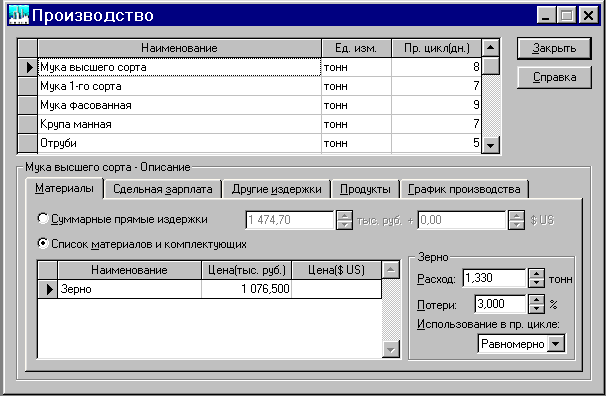Click the Цена($ US) column header
Screen dimensions: 606x396
(336, 270)
